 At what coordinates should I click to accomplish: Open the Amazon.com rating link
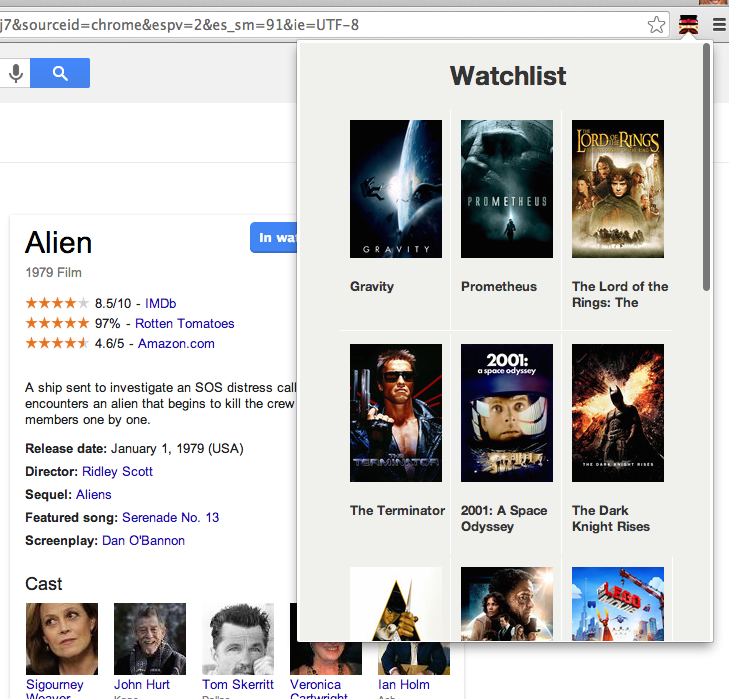click(176, 343)
